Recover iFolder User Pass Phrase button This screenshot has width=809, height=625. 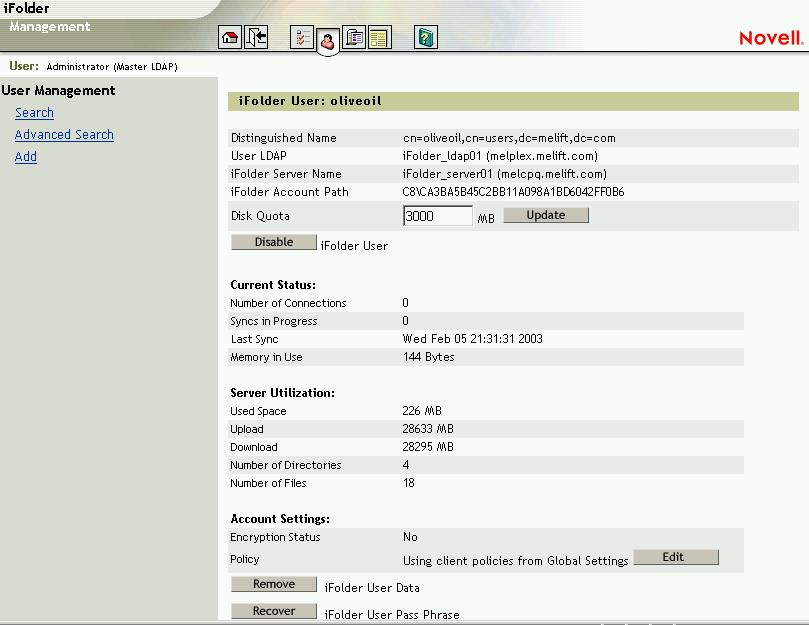(x=273, y=611)
